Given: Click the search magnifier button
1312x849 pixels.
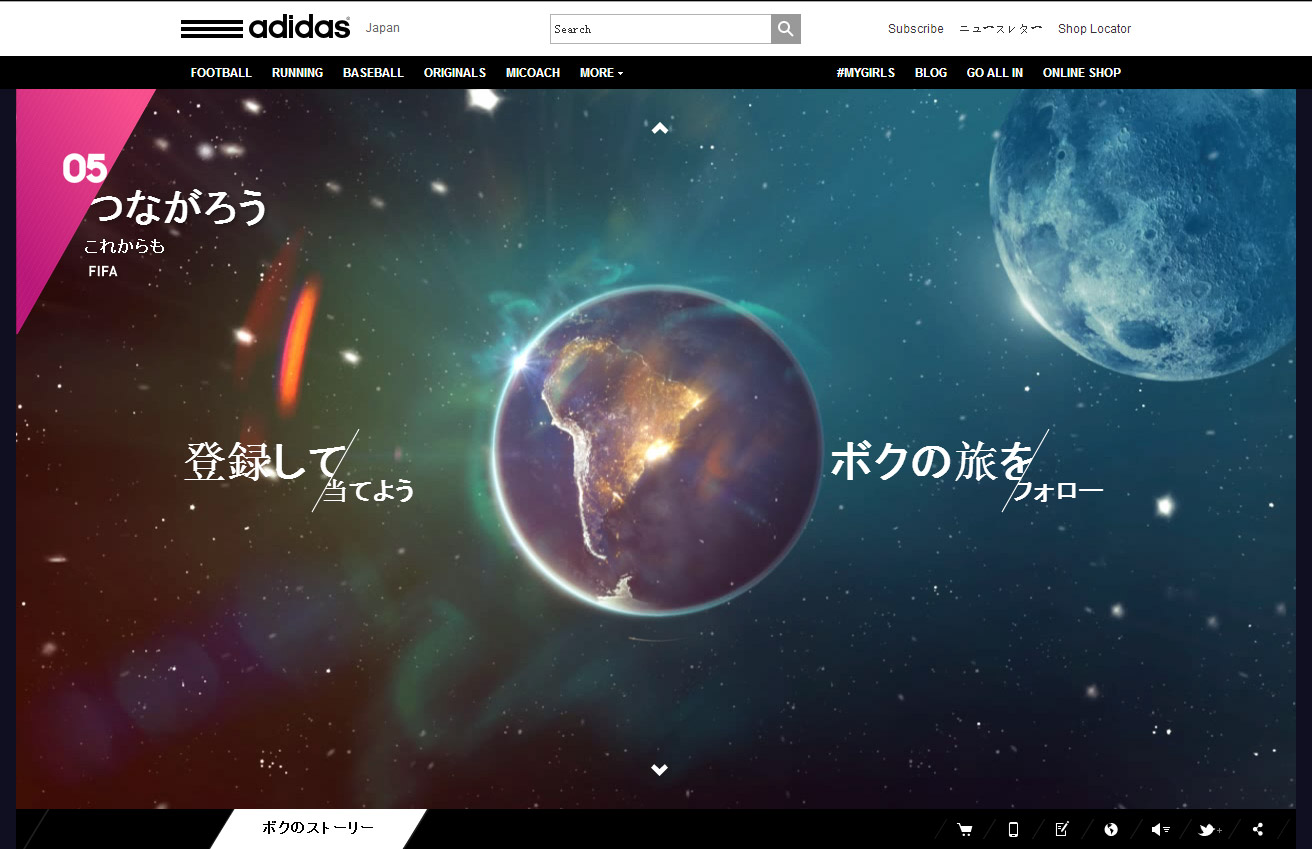Looking at the screenshot, I should 786,29.
